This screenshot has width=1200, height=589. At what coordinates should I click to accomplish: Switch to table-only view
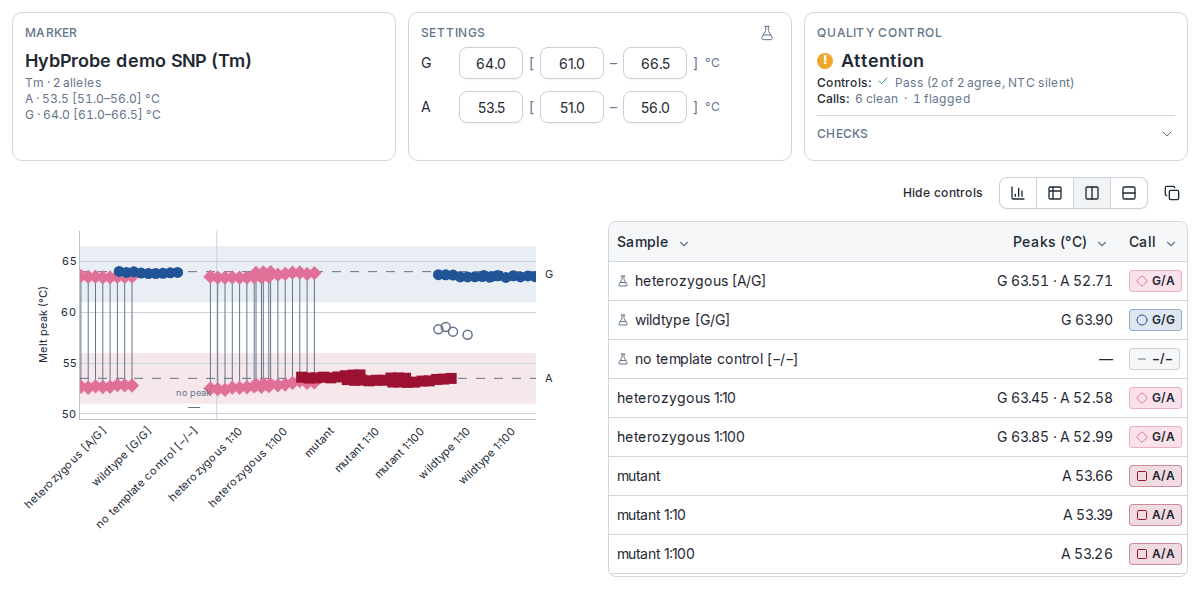click(1055, 193)
